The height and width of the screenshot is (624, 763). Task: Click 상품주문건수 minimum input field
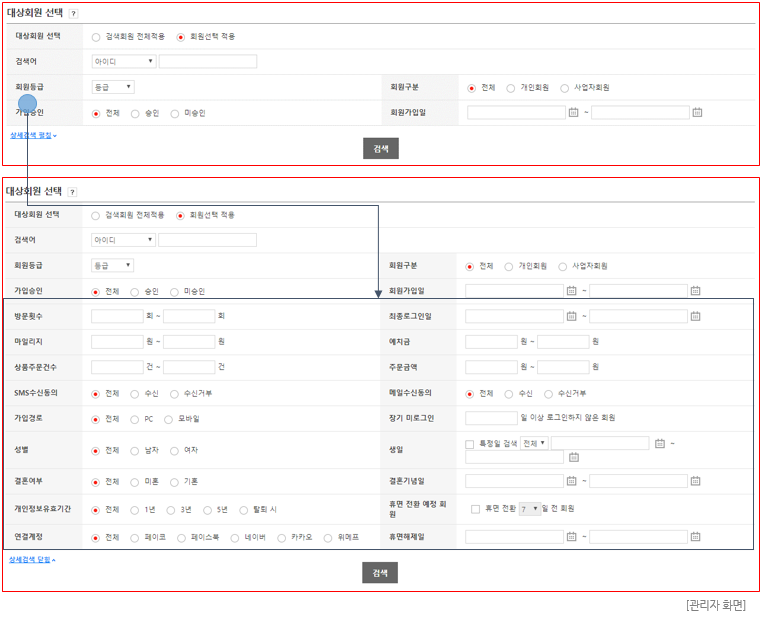tap(117, 367)
